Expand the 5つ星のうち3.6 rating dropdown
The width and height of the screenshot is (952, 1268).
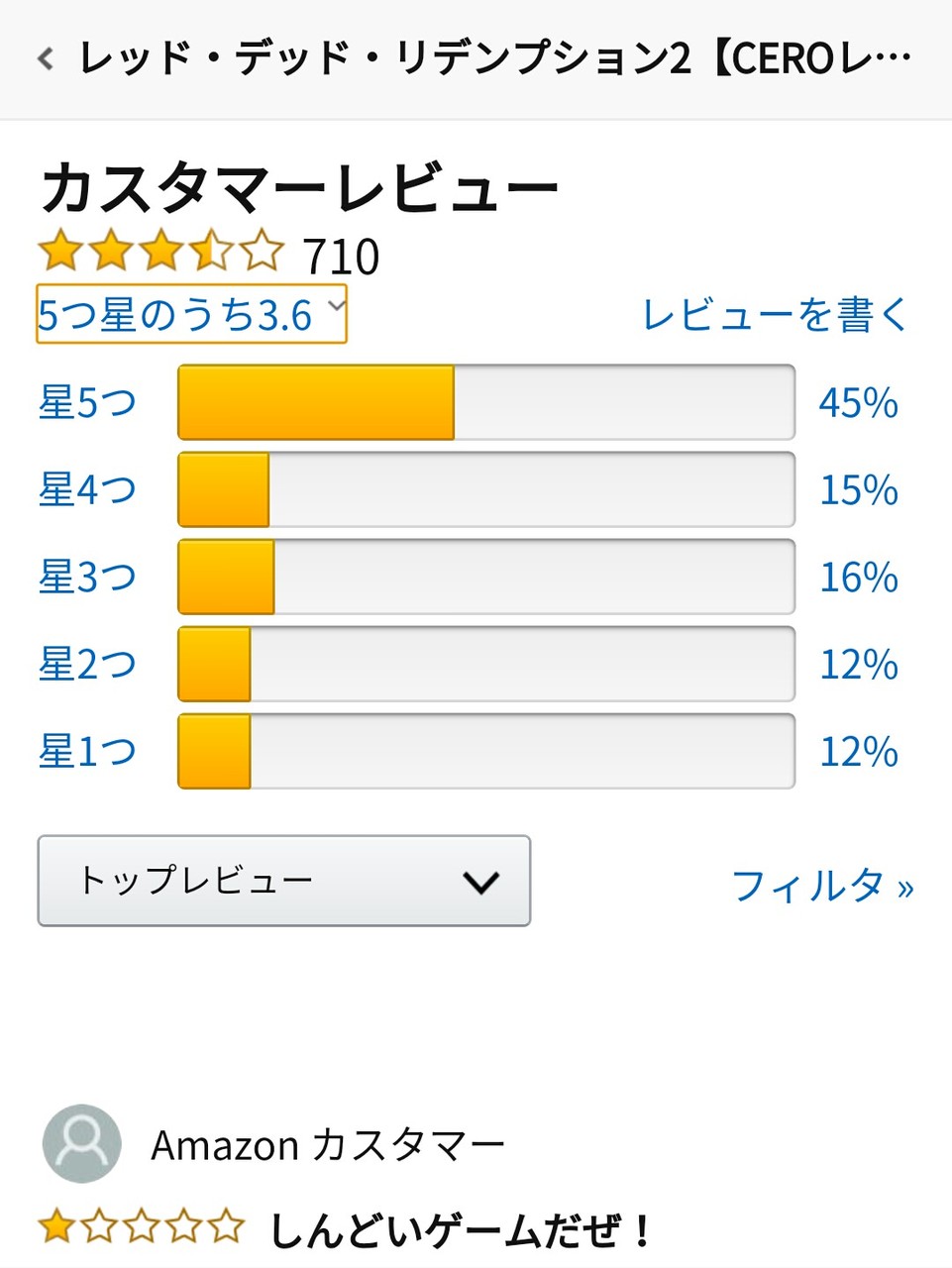coord(191,314)
